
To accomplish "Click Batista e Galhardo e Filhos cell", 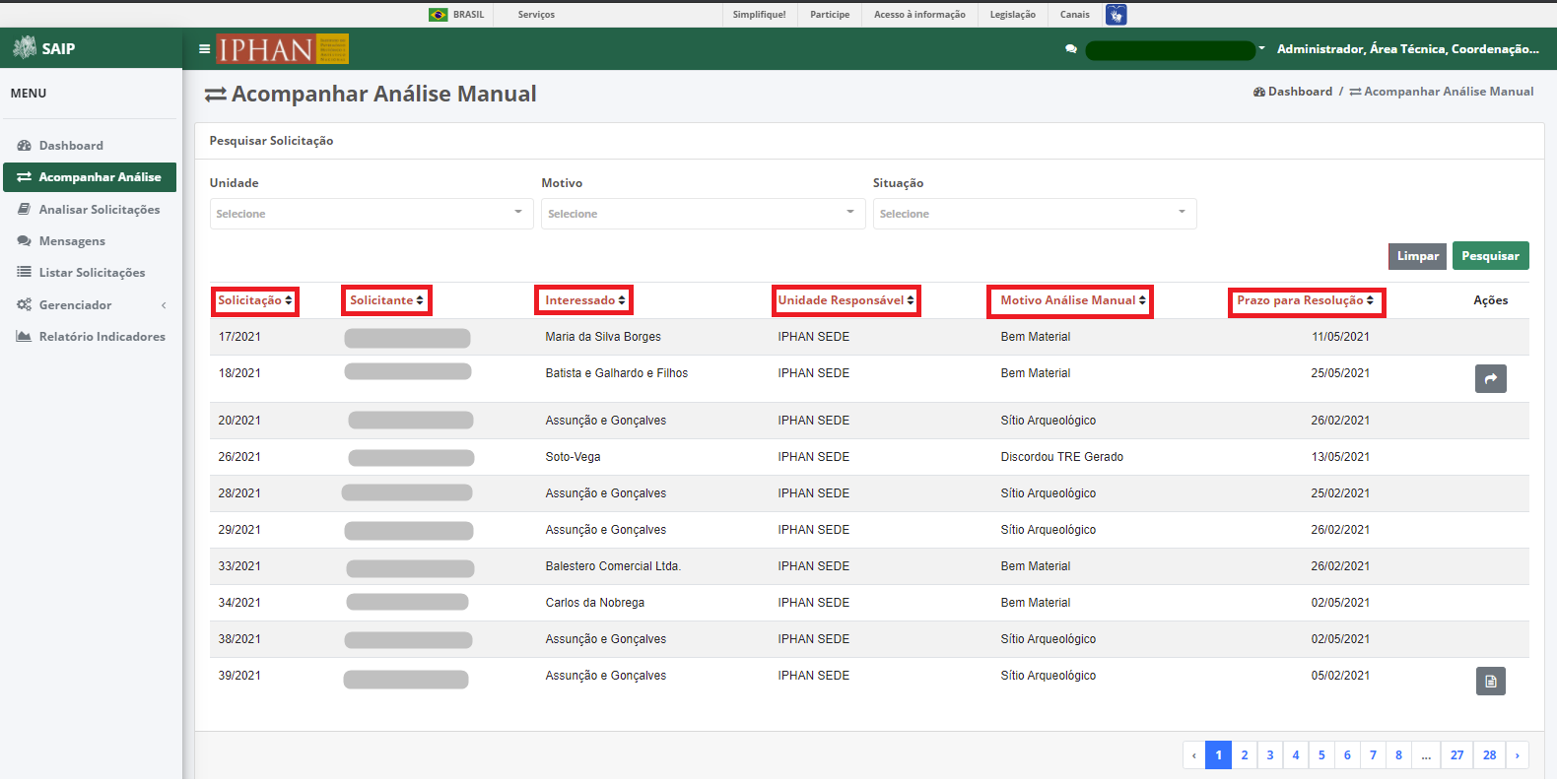I will pos(617,373).
